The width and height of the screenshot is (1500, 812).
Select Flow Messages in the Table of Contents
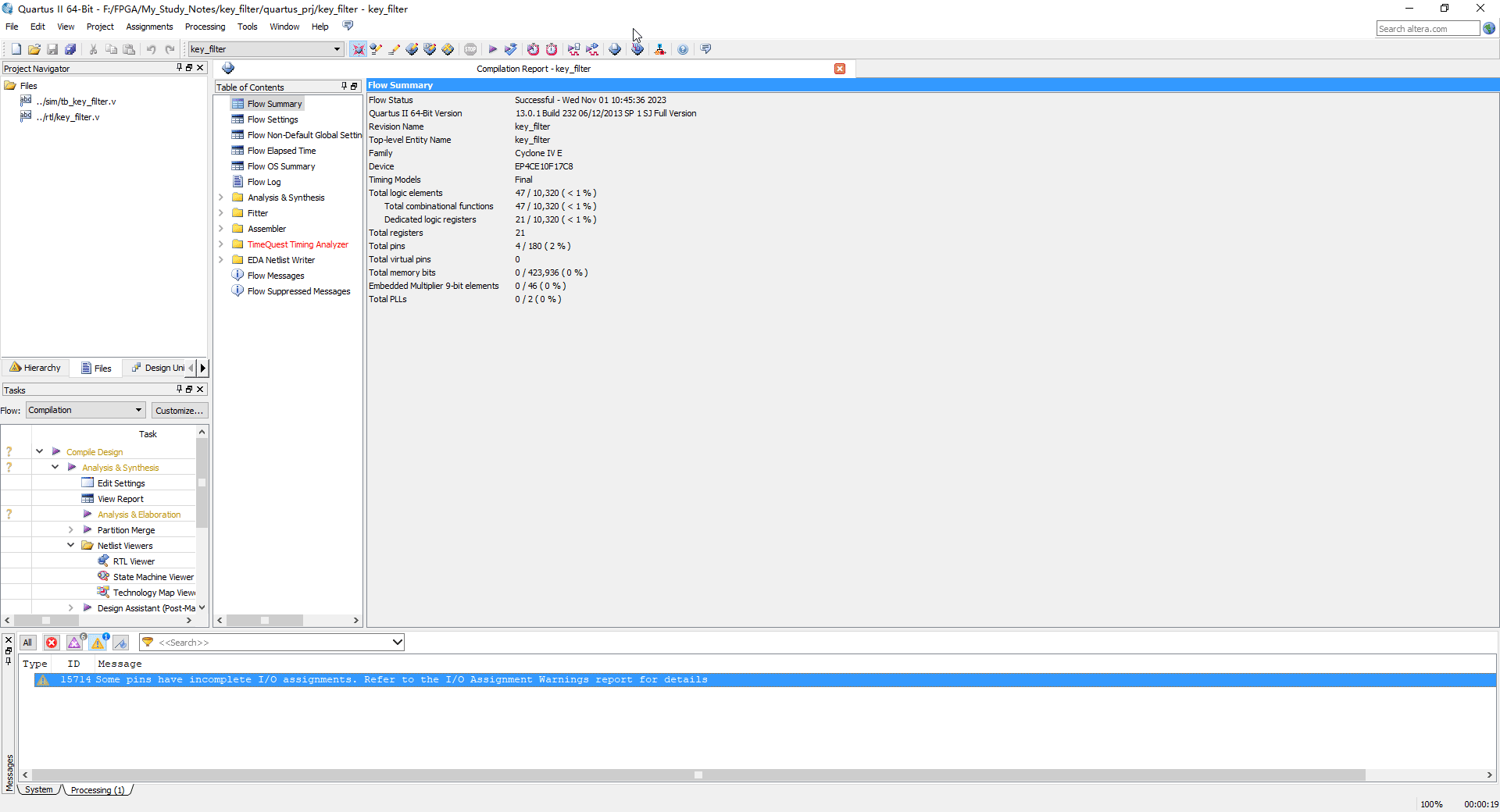tap(276, 276)
